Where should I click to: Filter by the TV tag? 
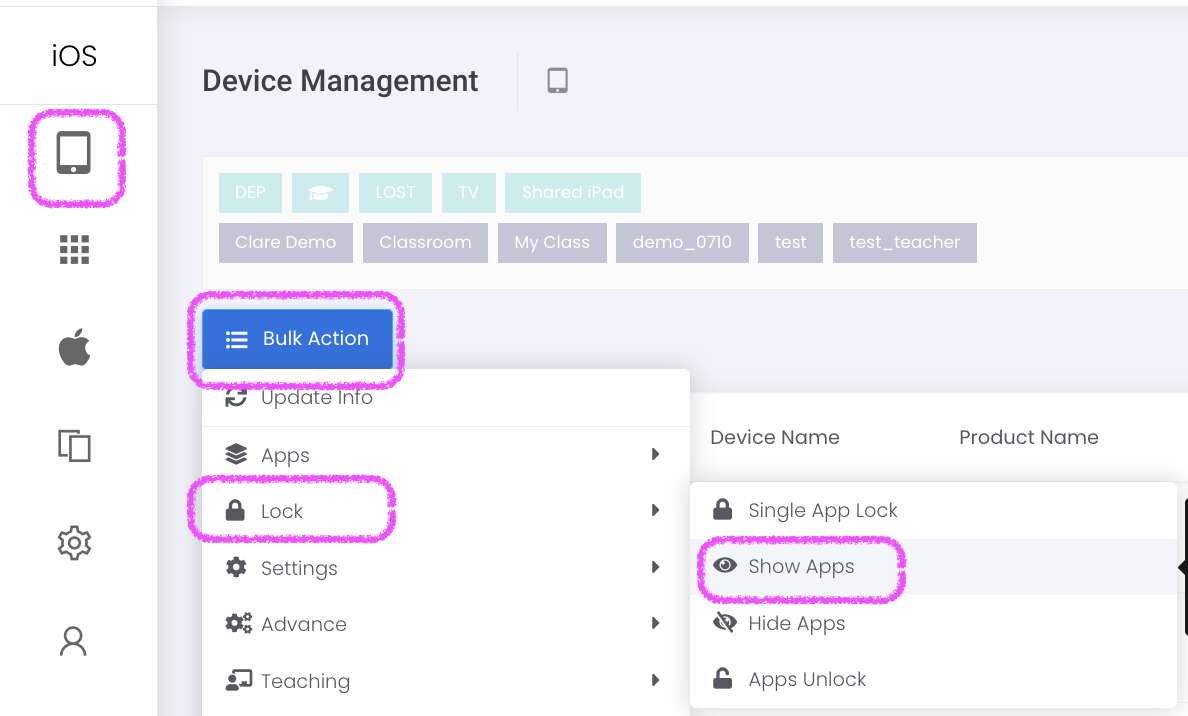point(469,192)
